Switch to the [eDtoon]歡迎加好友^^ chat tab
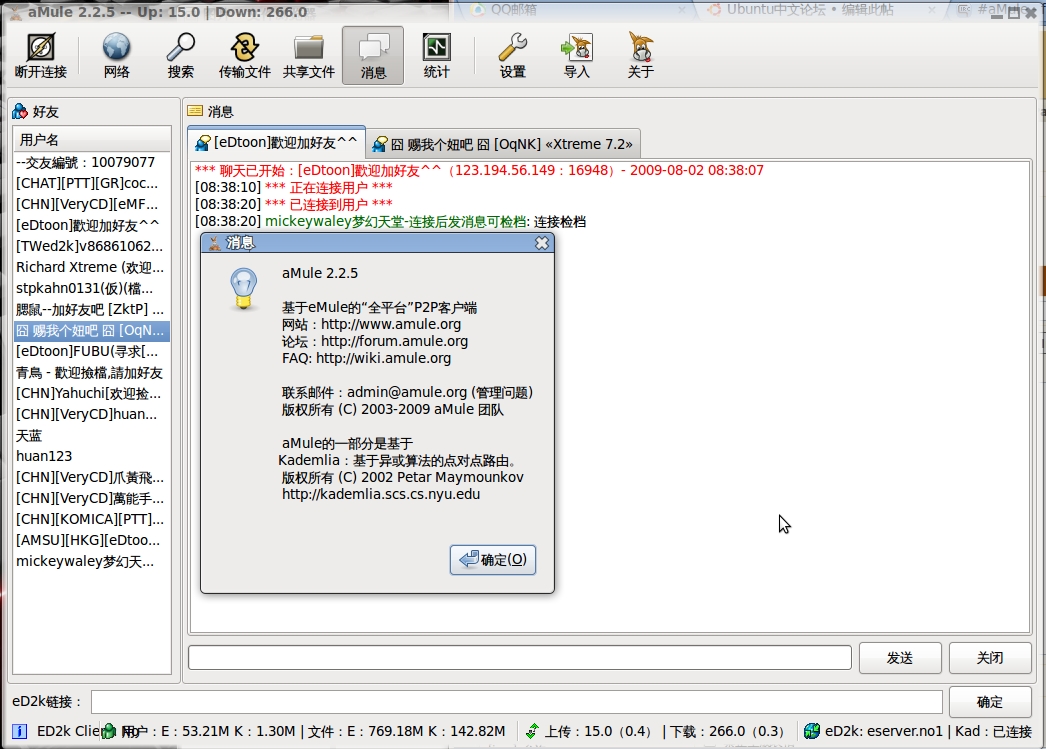This screenshot has height=749, width=1046. 276,143
